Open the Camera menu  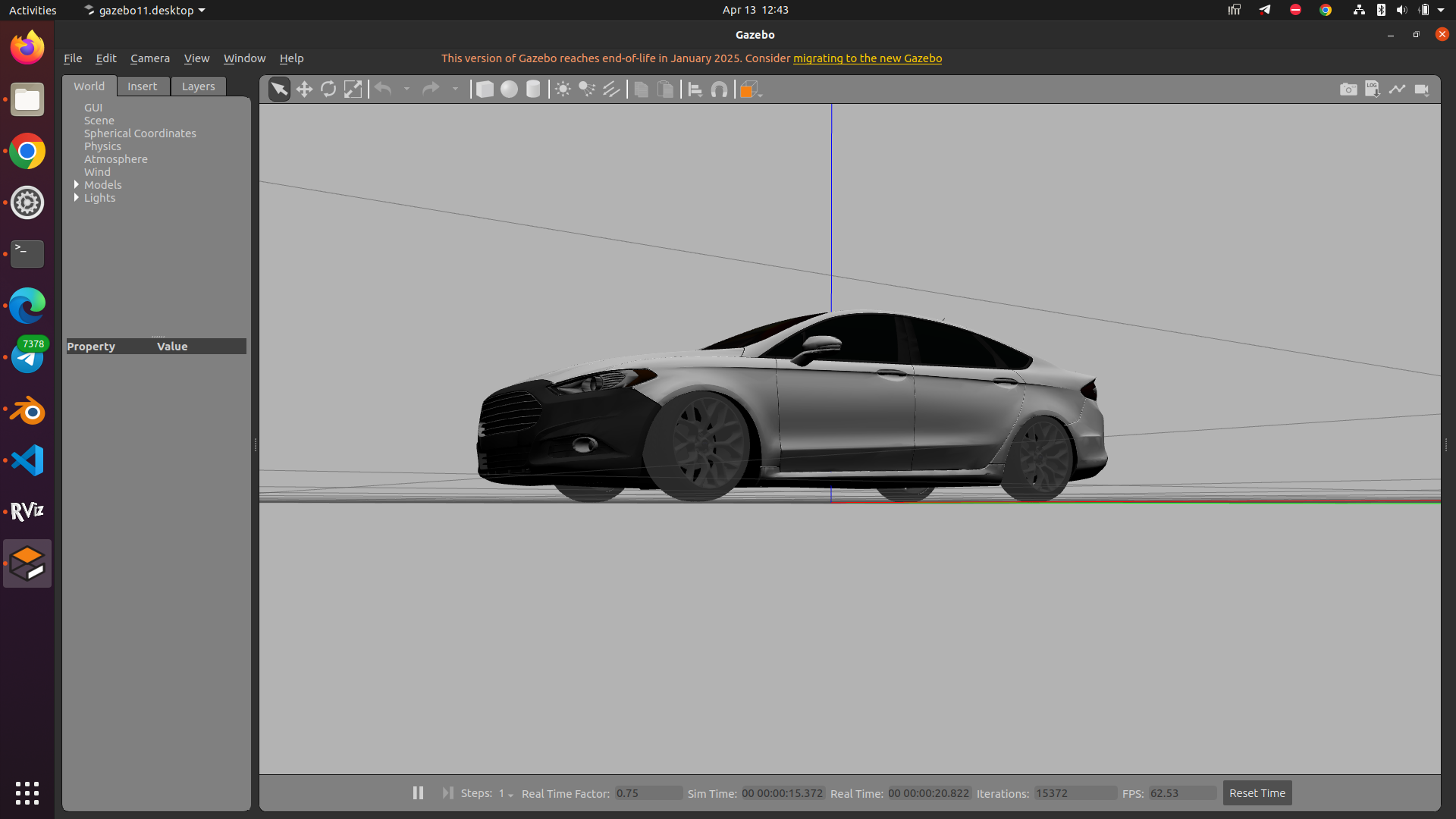click(150, 58)
